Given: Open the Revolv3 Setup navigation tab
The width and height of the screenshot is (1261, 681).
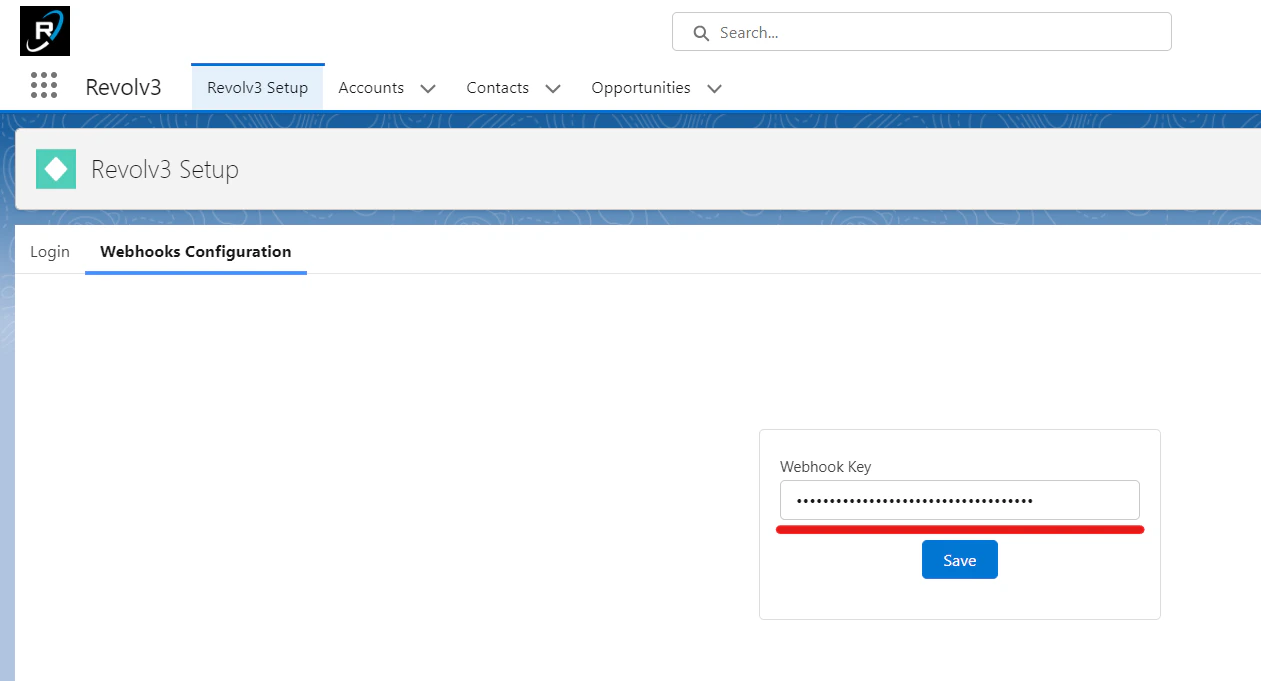Looking at the screenshot, I should coord(257,88).
